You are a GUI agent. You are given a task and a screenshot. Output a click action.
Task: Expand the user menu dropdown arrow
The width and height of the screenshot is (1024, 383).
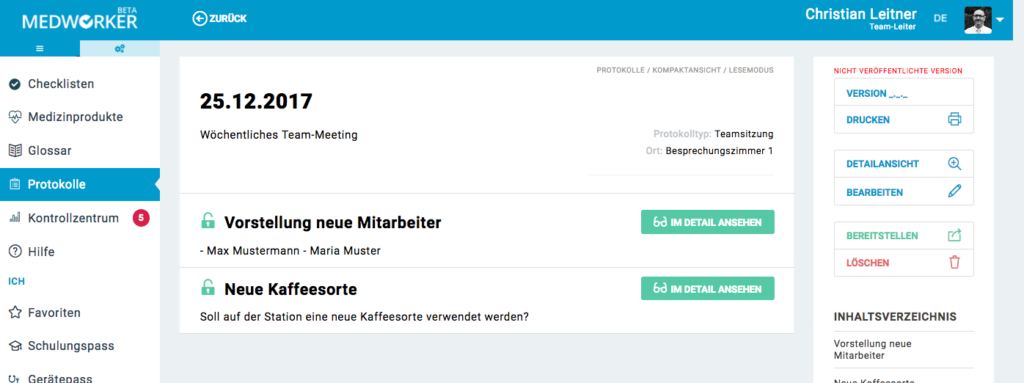(x=1000, y=20)
